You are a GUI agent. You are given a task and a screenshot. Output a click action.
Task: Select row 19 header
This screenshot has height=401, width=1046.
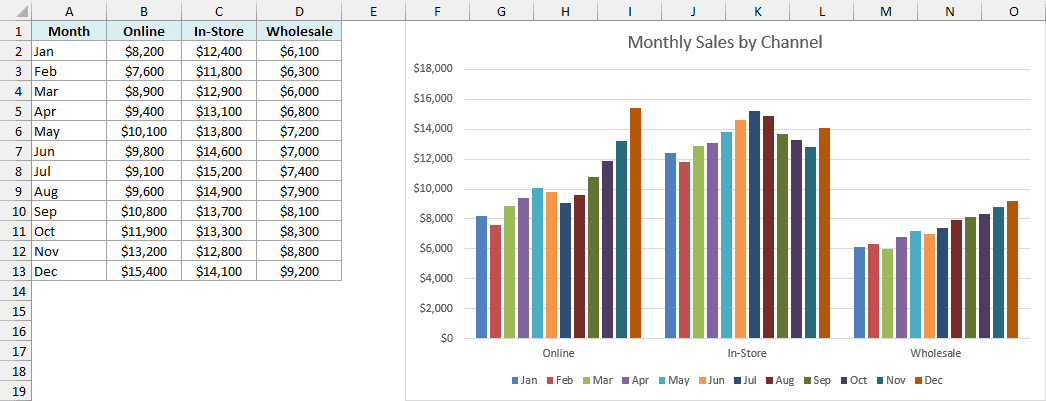(x=15, y=392)
